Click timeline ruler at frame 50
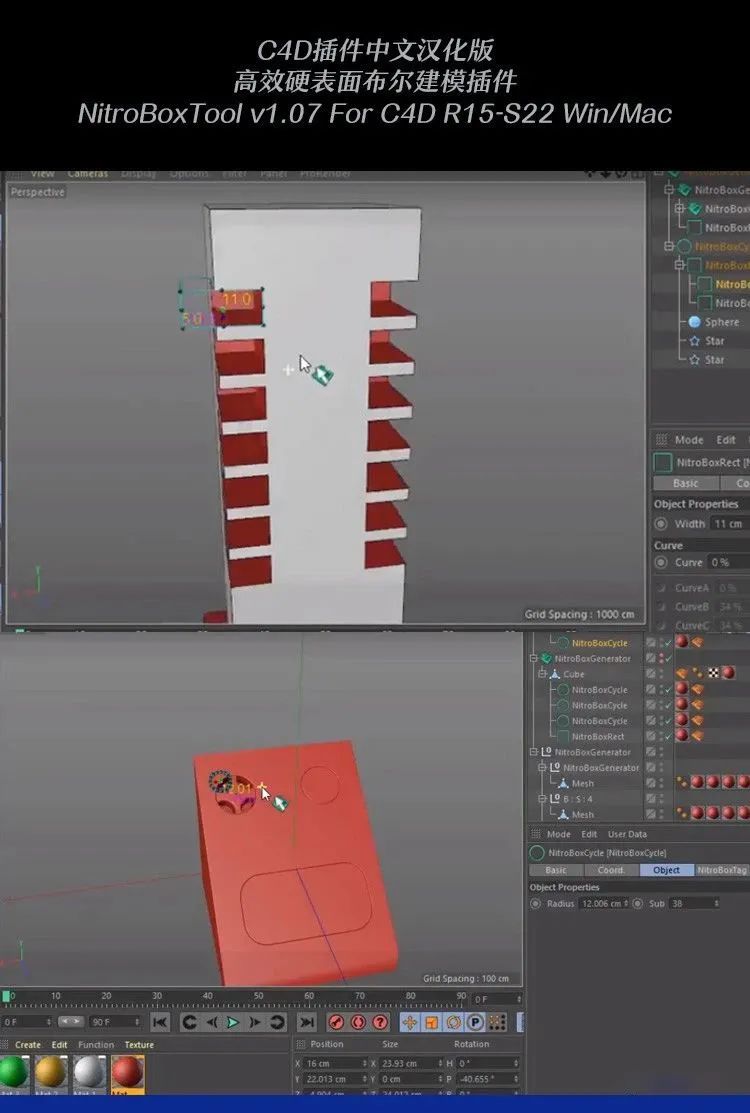 point(258,997)
